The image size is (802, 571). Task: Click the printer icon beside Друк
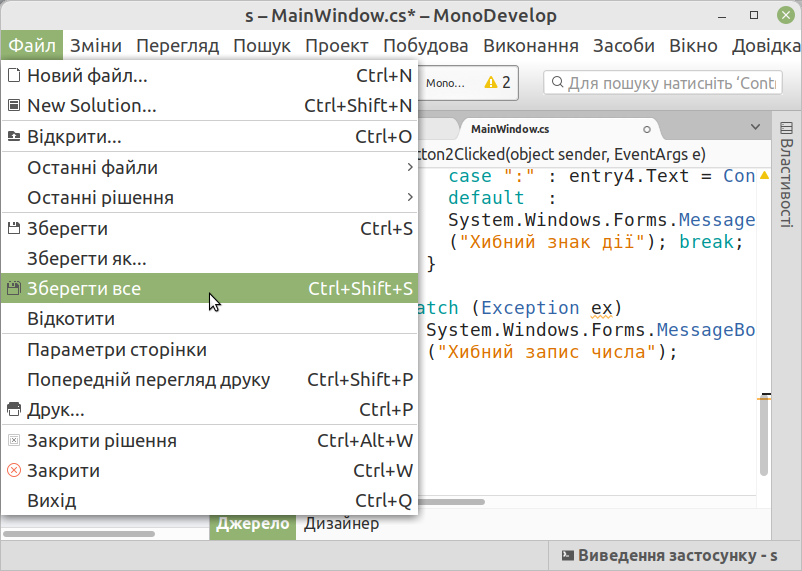14,409
